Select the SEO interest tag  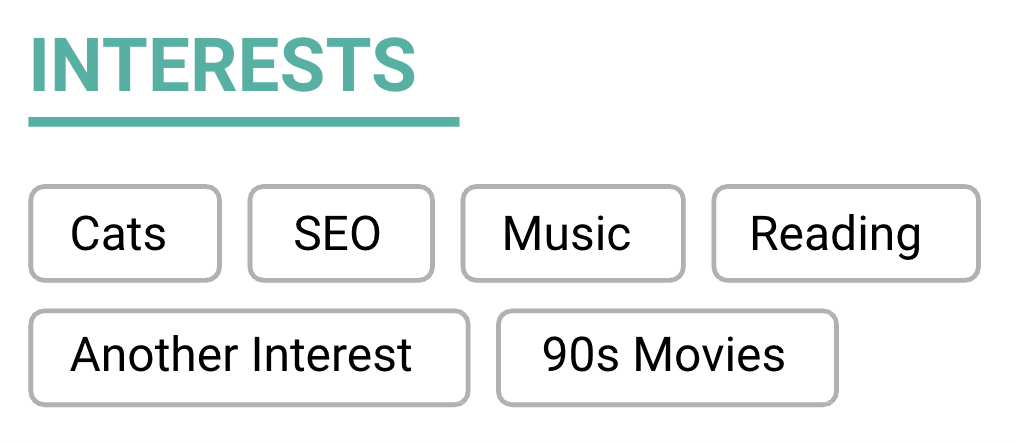340,234
